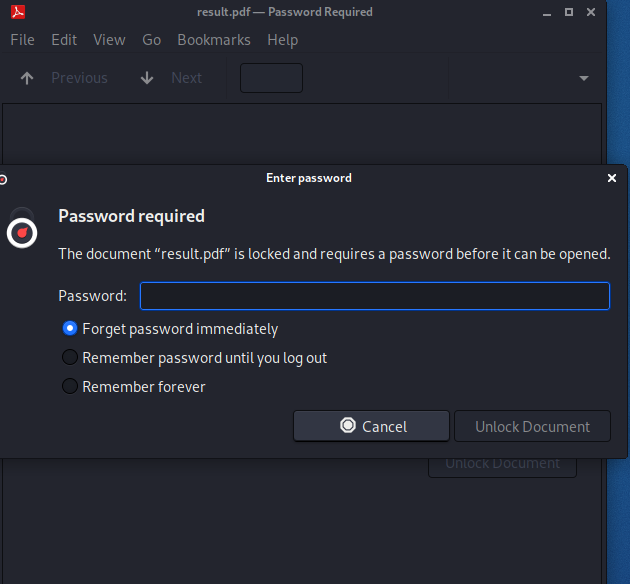This screenshot has width=630, height=584.
Task: Maximize the result.pdf window
Action: [x=569, y=12]
